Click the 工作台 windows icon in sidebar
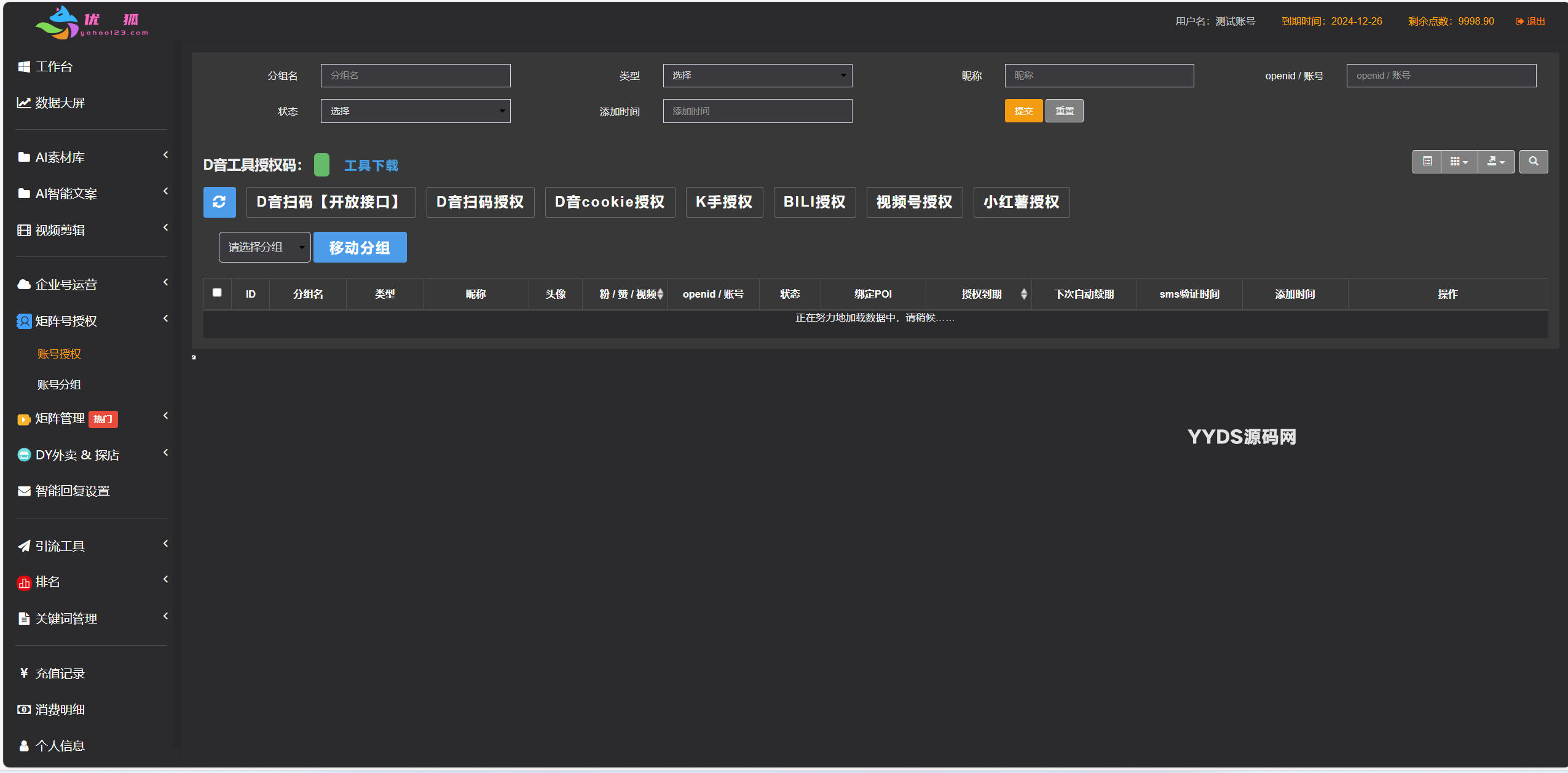1568x773 pixels. pyautogui.click(x=24, y=66)
